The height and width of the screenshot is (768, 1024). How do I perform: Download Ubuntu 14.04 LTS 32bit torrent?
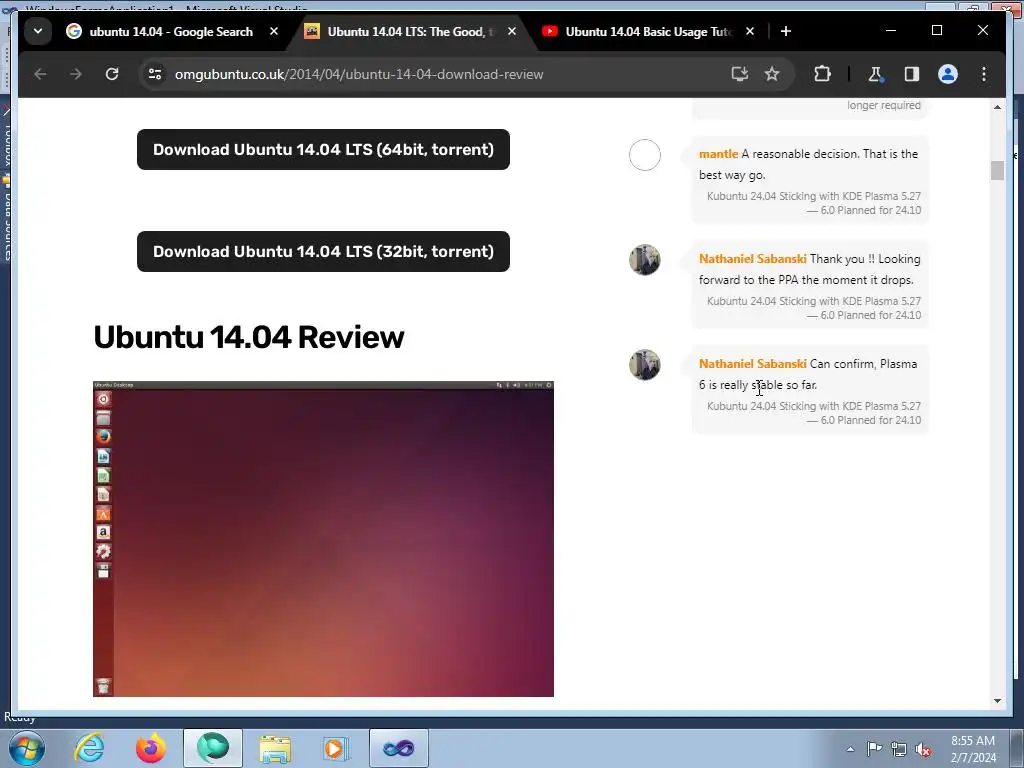coord(323,251)
